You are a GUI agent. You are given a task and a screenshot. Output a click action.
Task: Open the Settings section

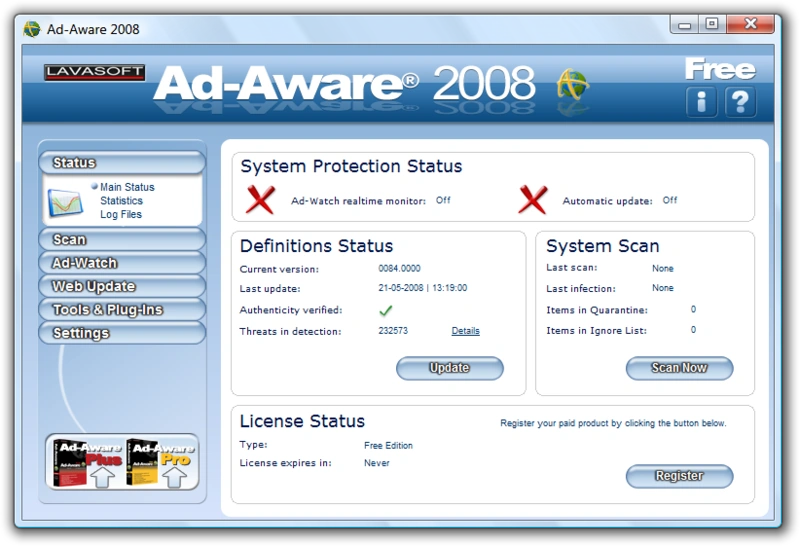[122, 333]
